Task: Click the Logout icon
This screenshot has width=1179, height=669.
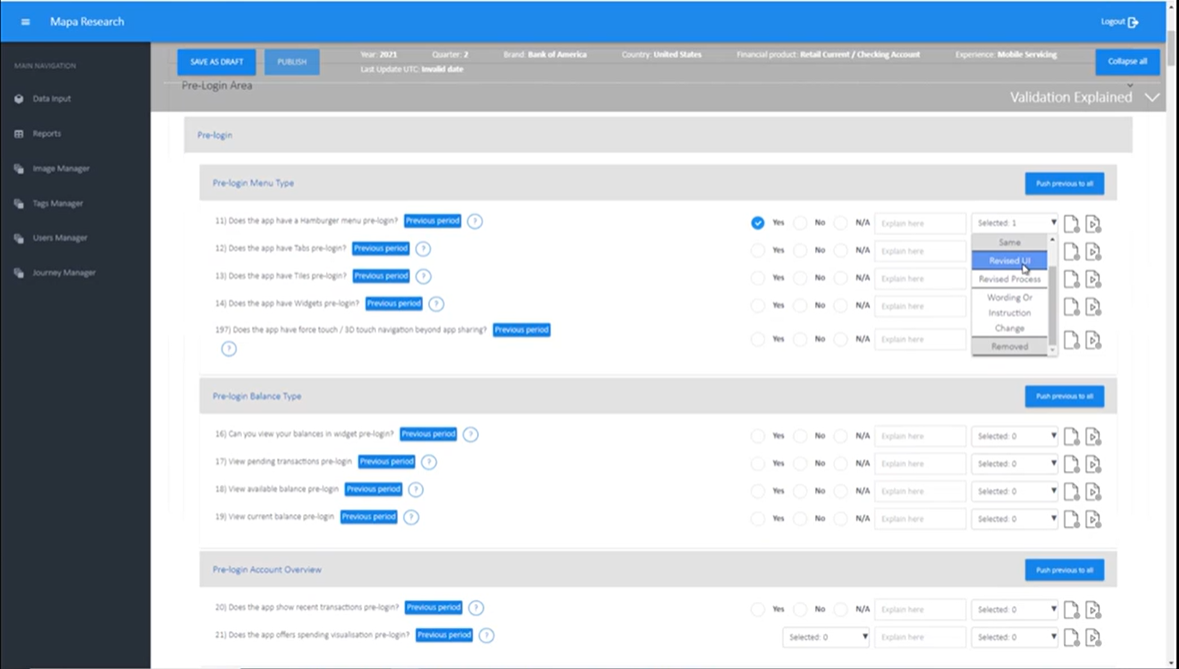Action: (1133, 23)
